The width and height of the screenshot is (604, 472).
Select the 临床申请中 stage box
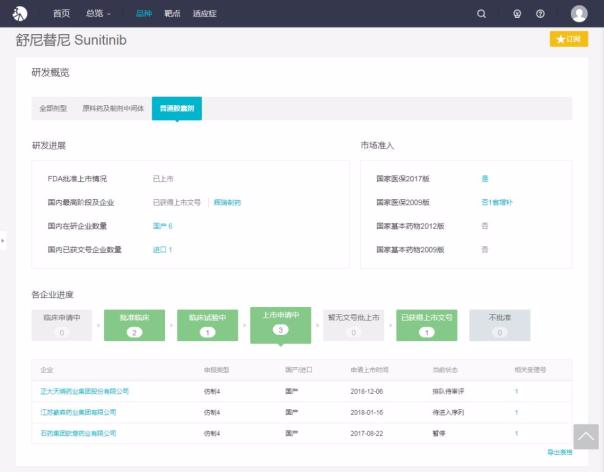pos(62,325)
